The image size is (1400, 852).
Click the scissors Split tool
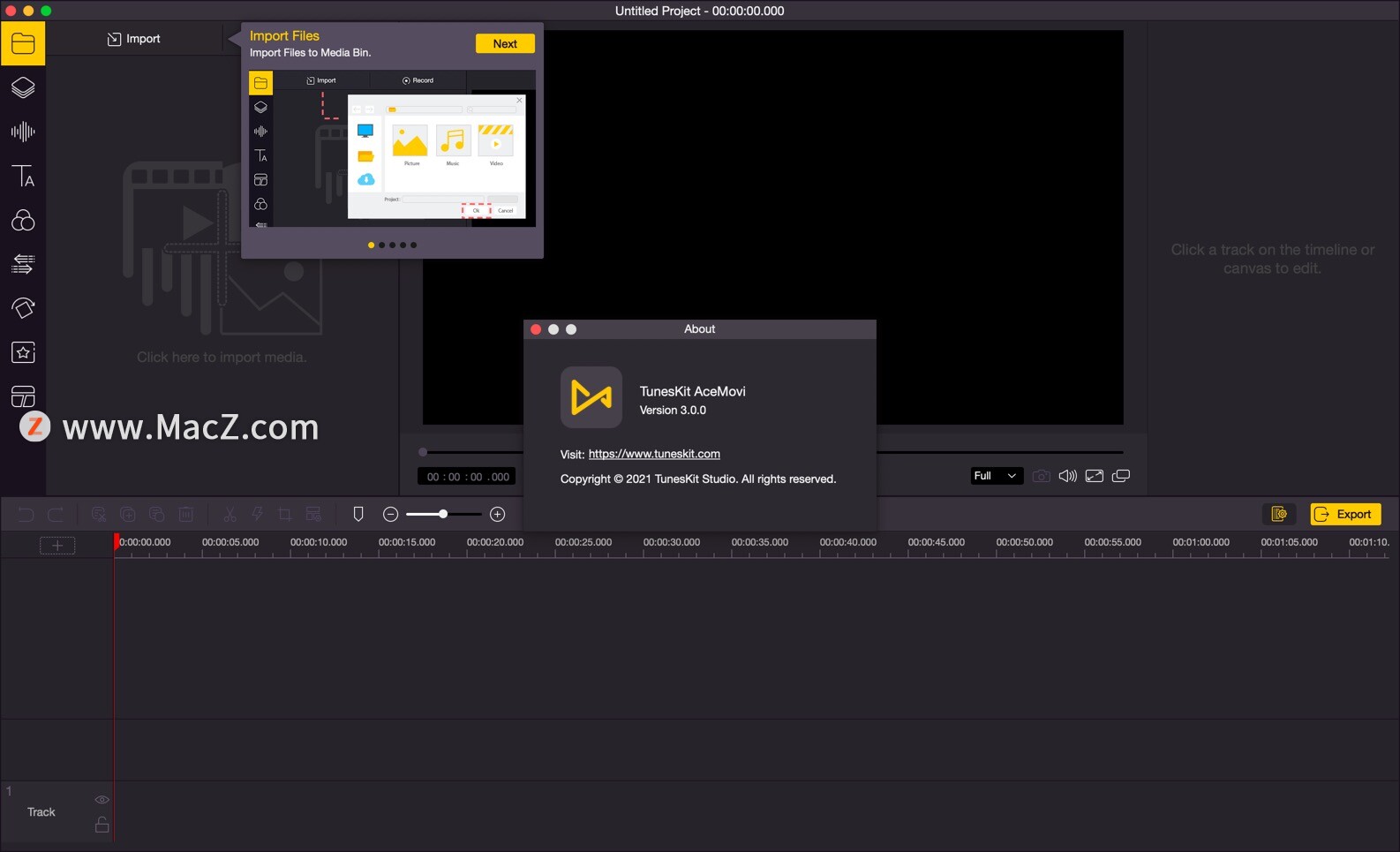click(x=230, y=514)
